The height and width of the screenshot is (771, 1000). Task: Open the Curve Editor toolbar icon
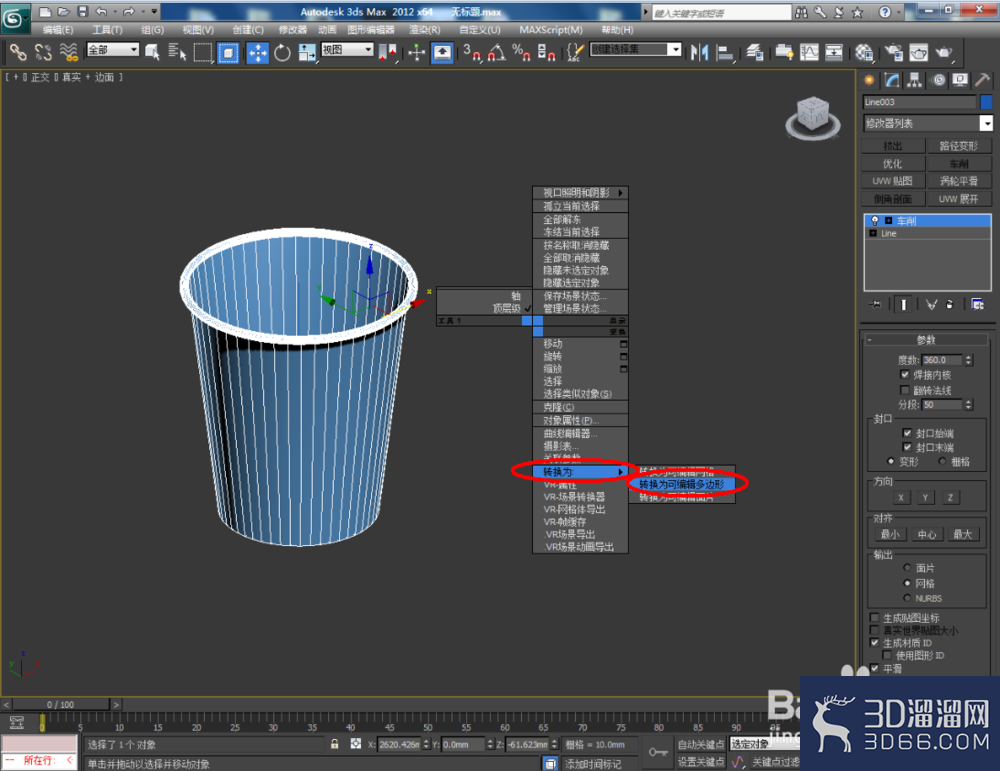click(809, 52)
